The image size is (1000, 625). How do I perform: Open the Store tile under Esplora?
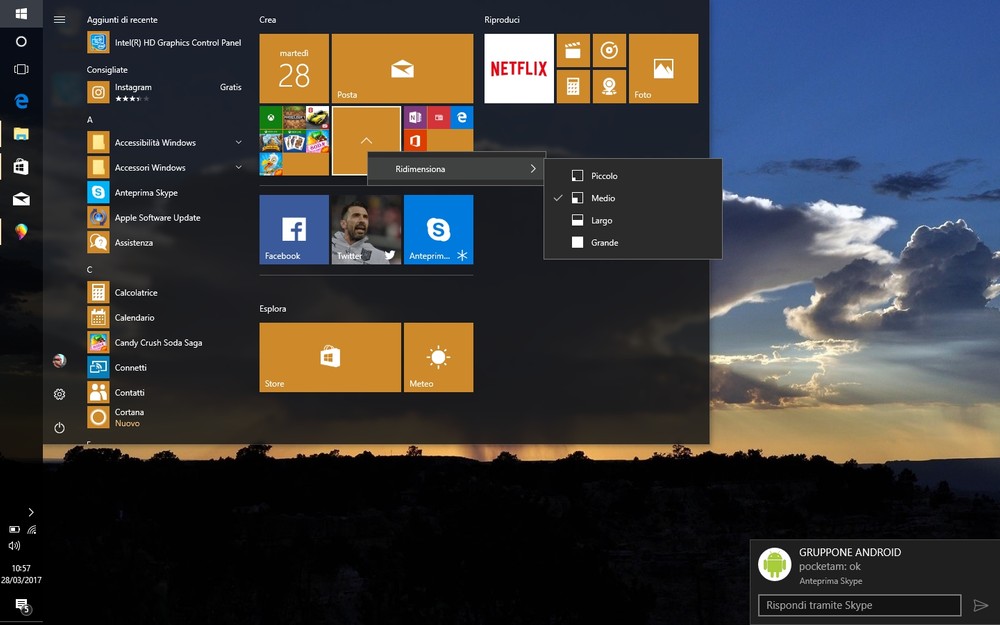point(330,357)
